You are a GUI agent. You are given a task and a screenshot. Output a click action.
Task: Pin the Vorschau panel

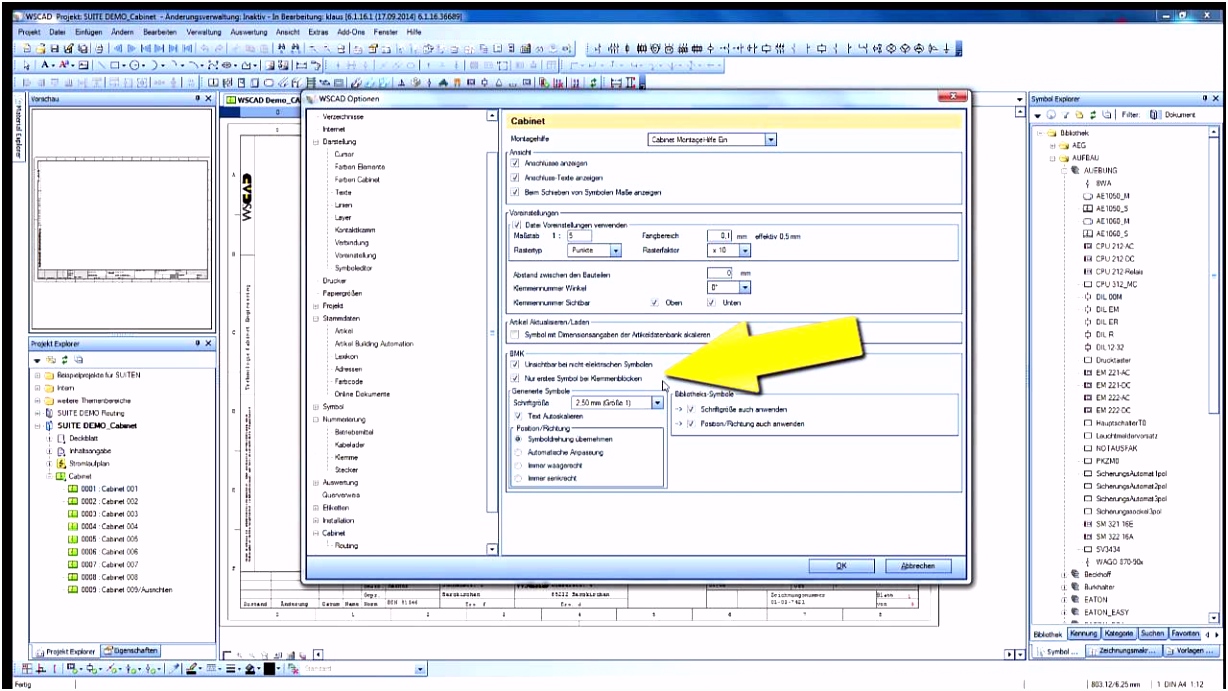pos(198,99)
